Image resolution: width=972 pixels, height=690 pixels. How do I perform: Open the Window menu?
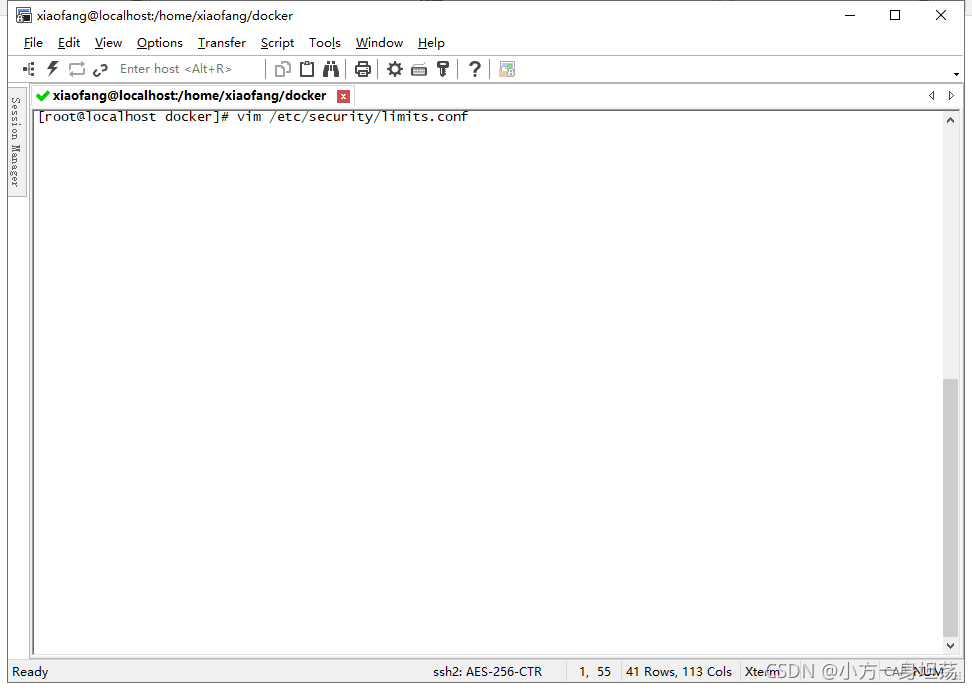[379, 43]
